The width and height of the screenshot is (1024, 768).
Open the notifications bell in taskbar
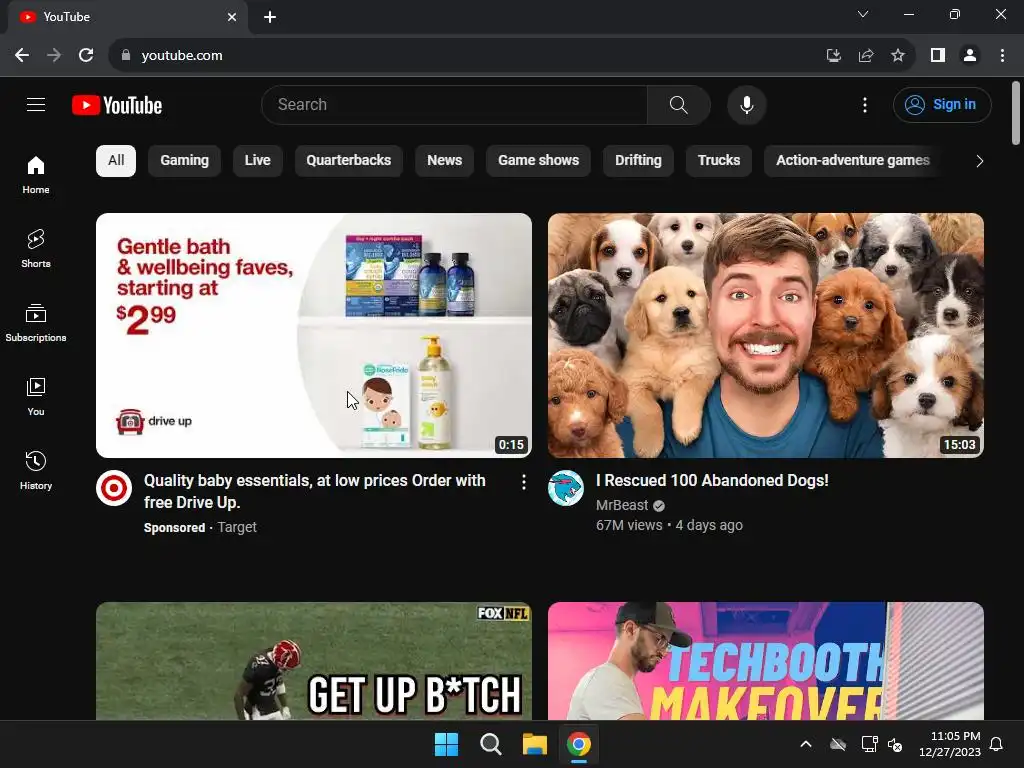(997, 744)
